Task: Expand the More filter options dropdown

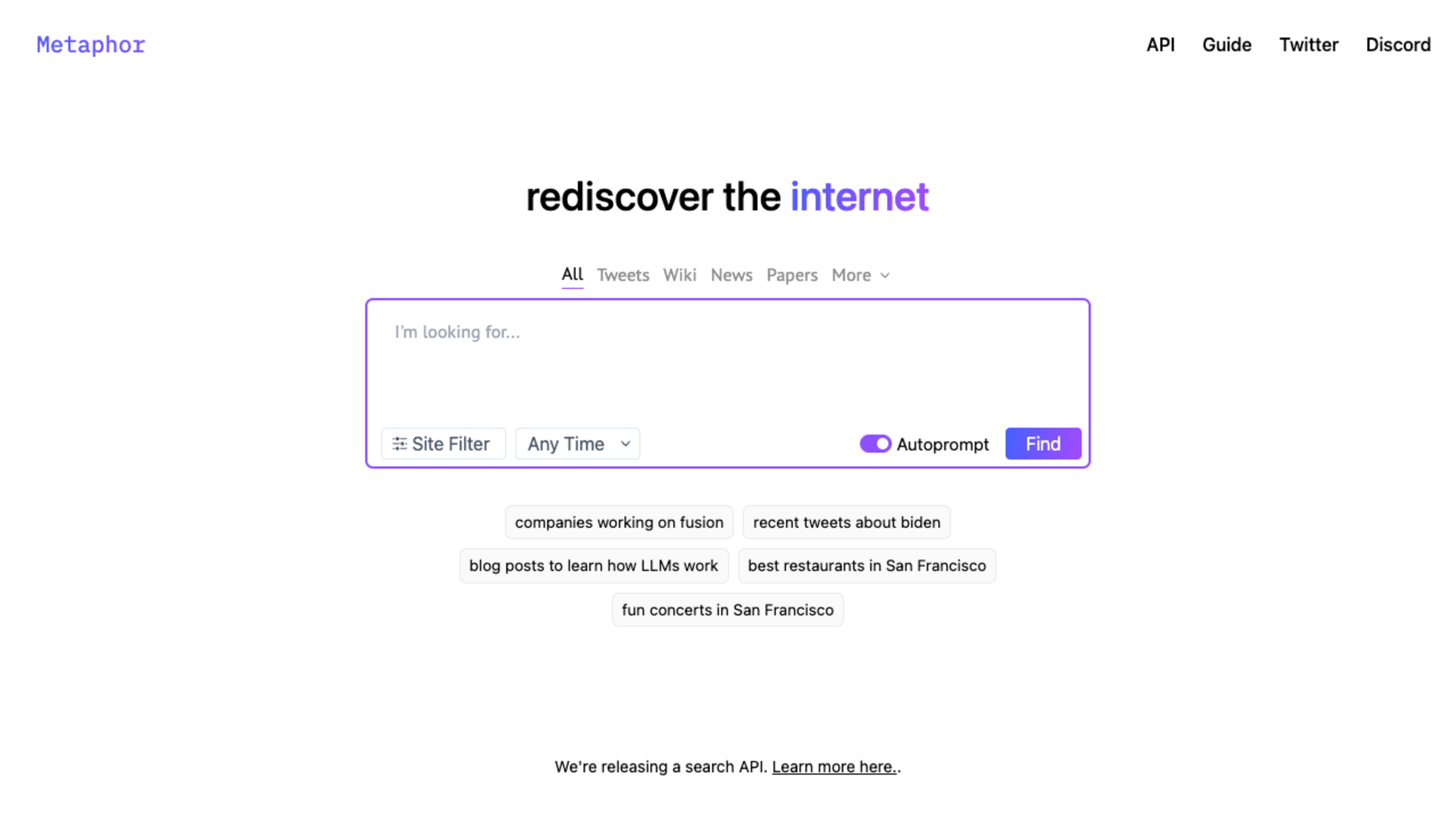Action: [860, 275]
